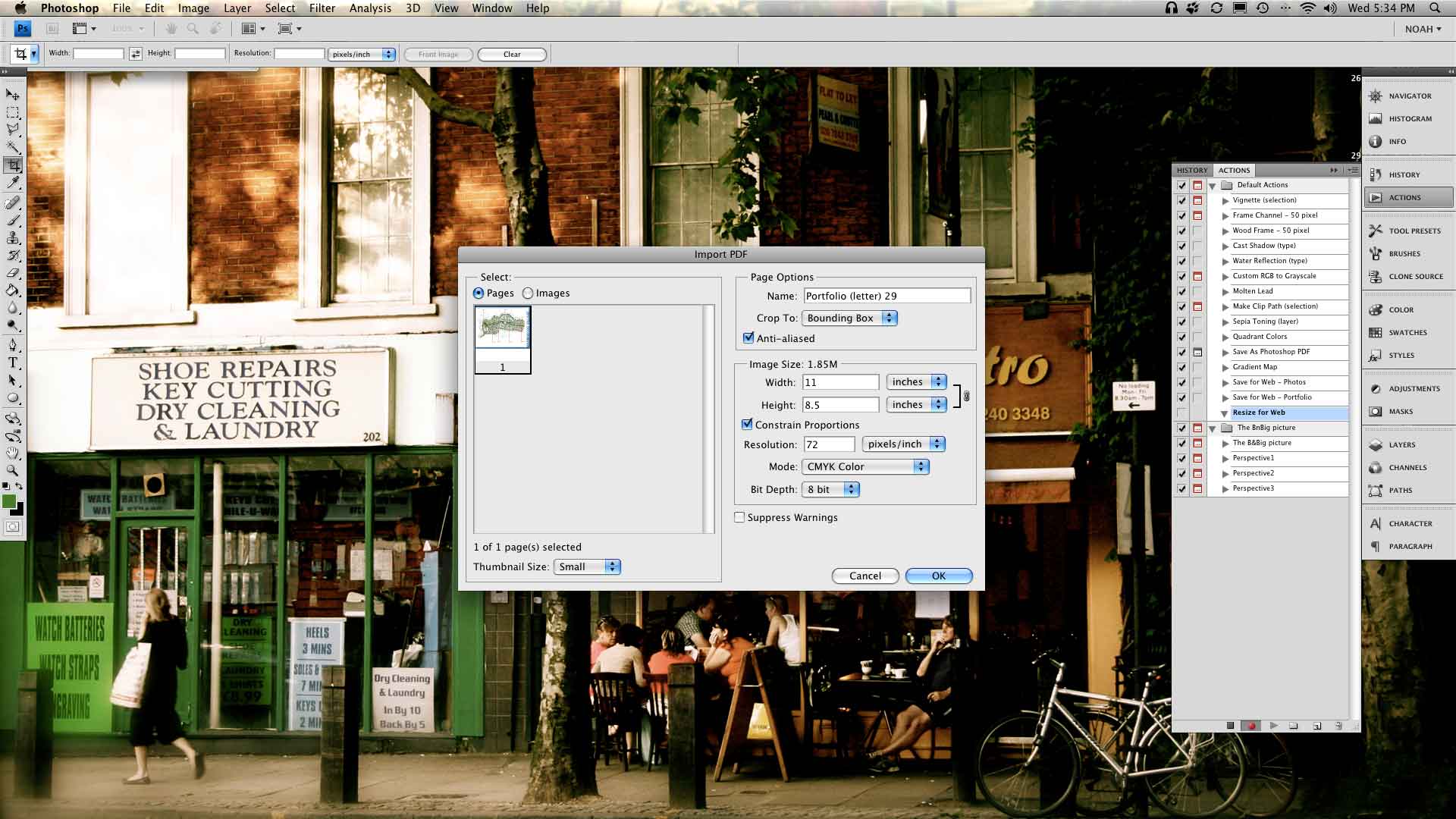Screen dimensions: 1456x819
Task: Open the Filter menu
Action: [x=322, y=8]
